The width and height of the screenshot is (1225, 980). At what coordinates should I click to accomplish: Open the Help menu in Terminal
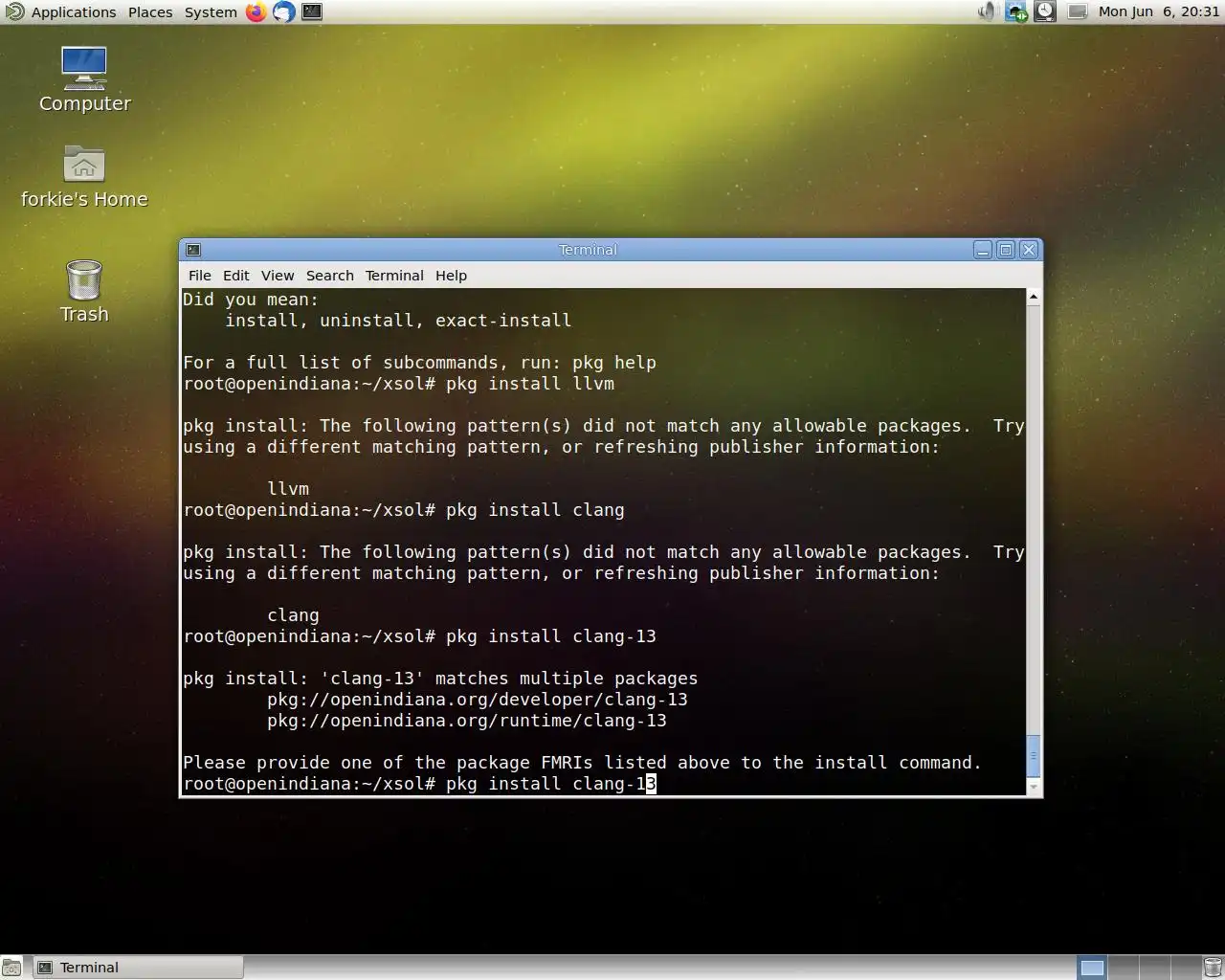[451, 276]
